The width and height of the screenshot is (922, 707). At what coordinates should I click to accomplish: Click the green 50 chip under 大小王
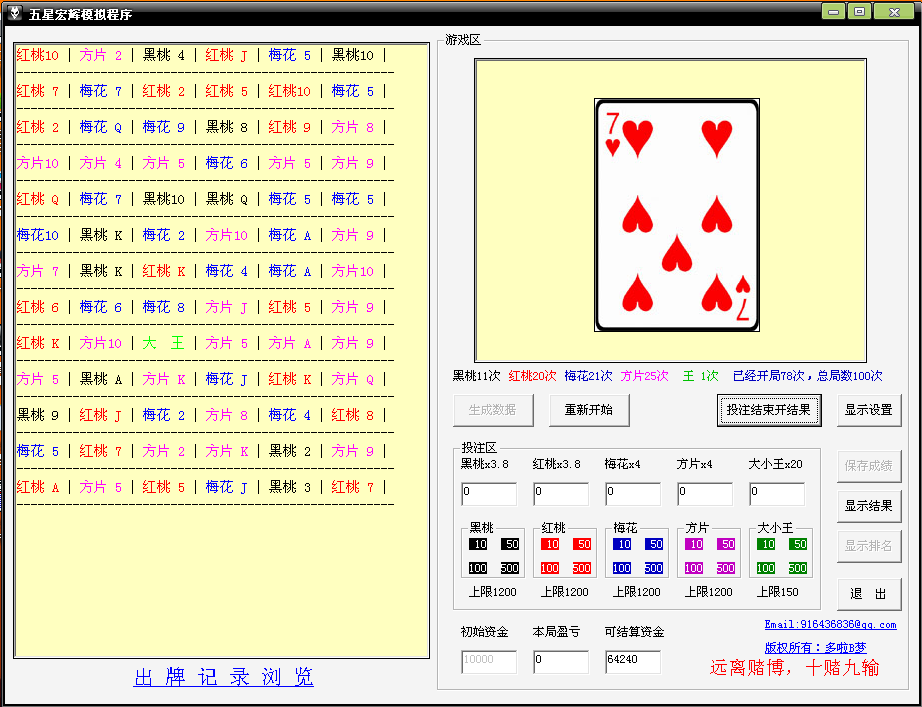[797, 544]
